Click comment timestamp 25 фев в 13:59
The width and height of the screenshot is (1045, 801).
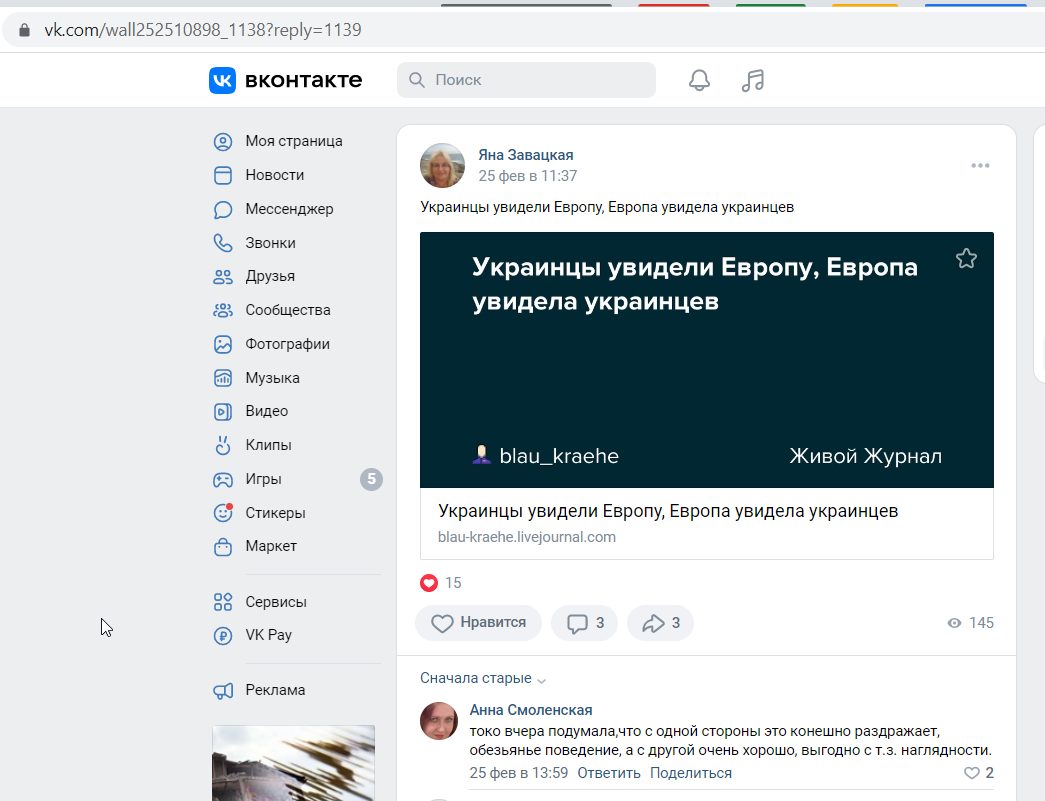tap(519, 773)
